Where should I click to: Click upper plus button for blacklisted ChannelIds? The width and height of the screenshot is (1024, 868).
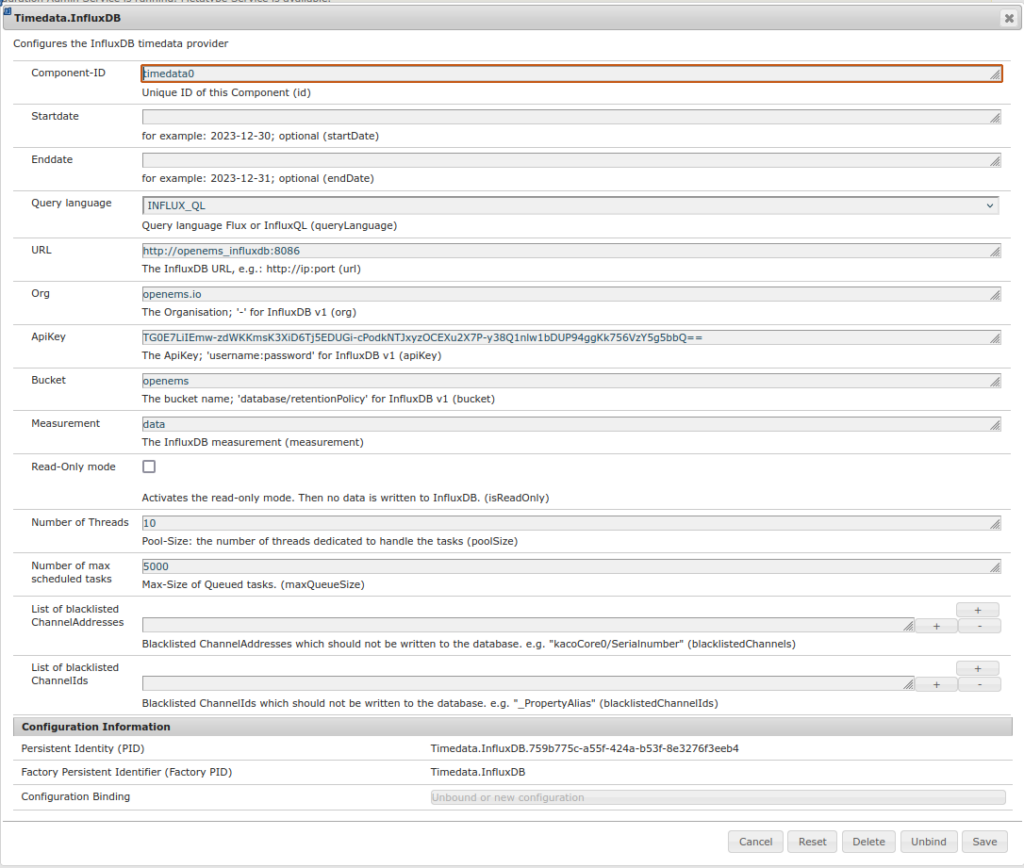(978, 668)
